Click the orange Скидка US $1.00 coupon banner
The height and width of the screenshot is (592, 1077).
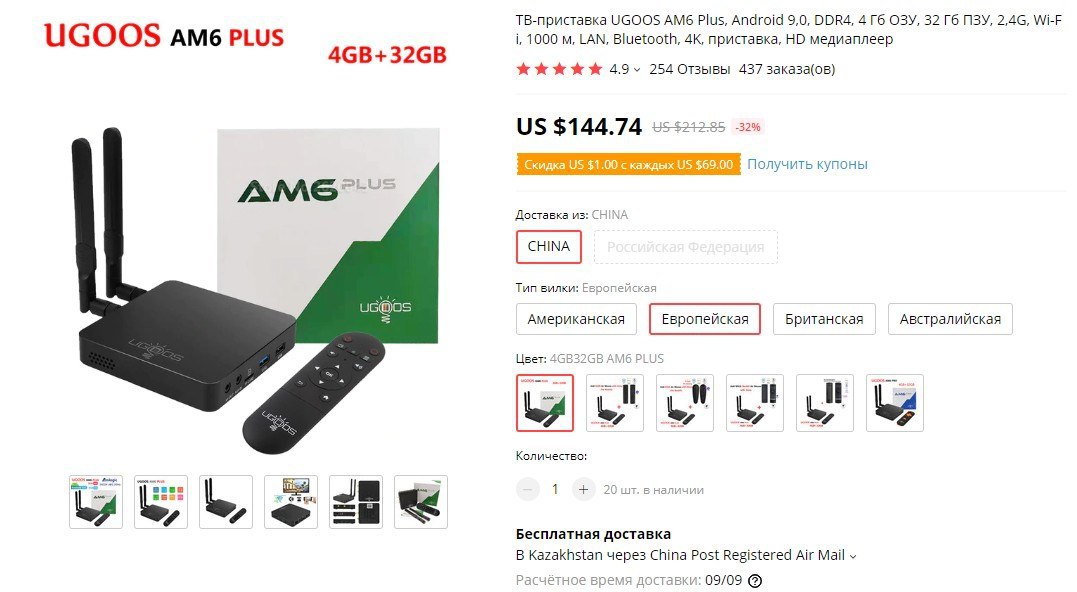(x=628, y=165)
